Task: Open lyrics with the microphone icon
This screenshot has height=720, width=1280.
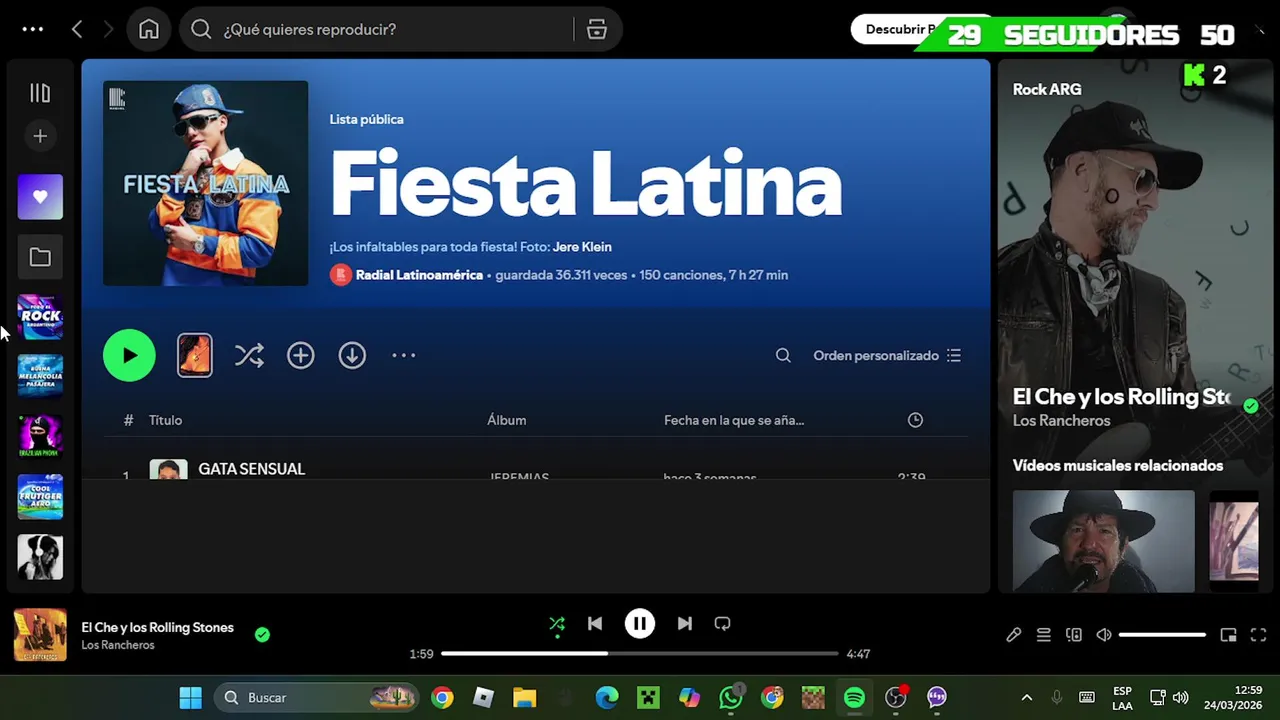Action: click(1014, 635)
